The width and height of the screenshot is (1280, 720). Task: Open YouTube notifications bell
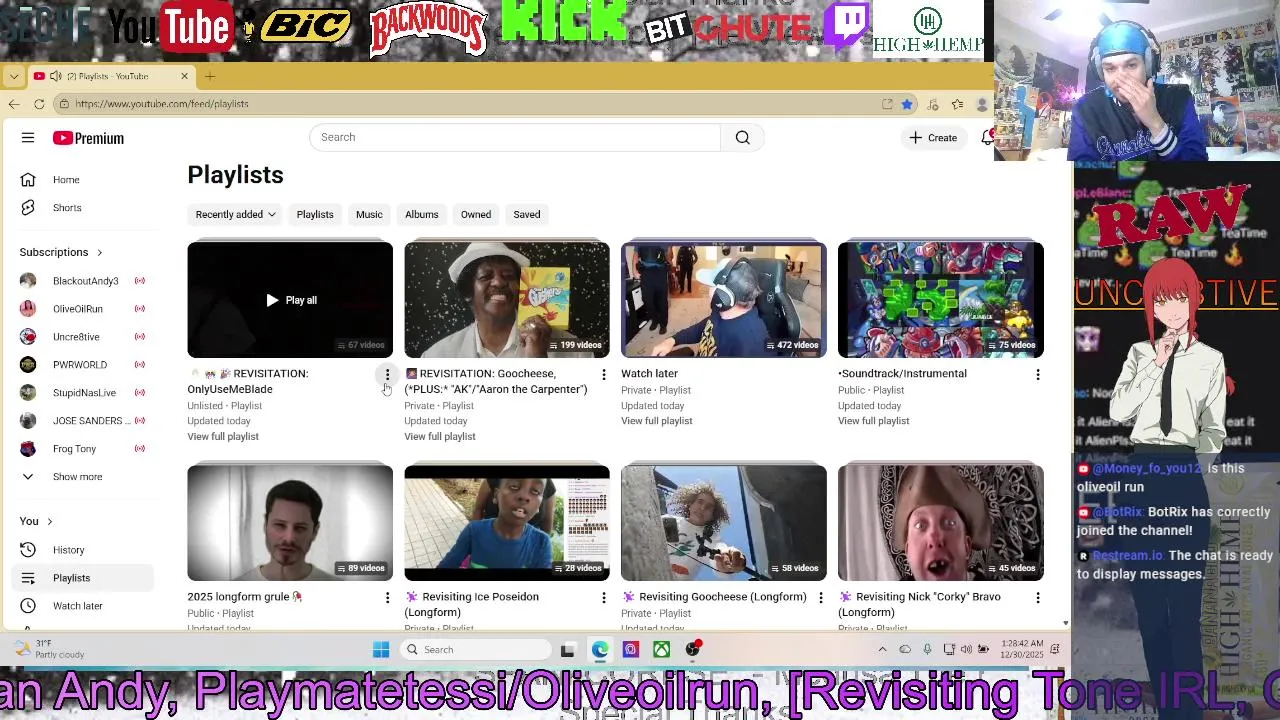coord(987,138)
